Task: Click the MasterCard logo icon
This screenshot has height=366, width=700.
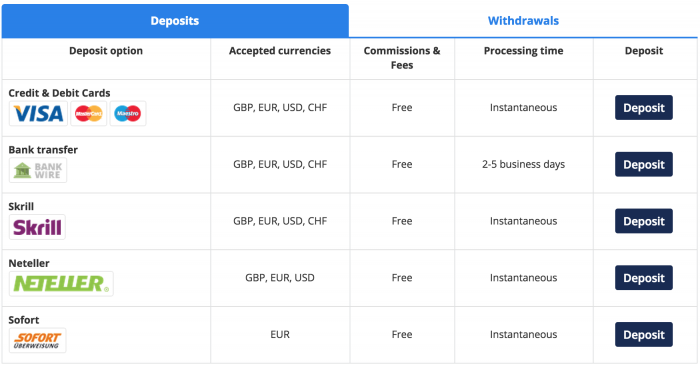Action: 89,113
